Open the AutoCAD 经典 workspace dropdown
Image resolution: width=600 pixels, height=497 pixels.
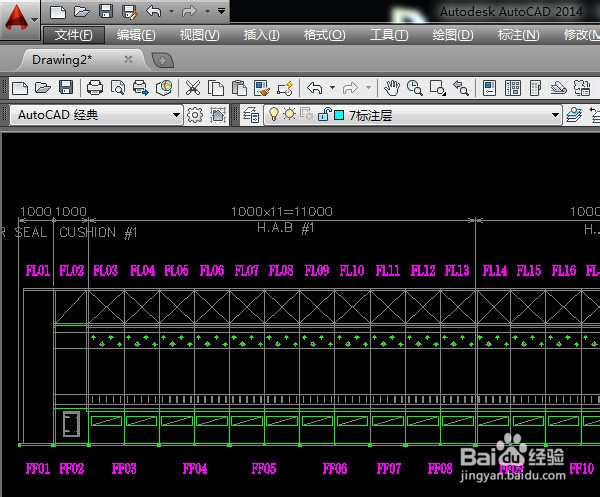point(96,115)
